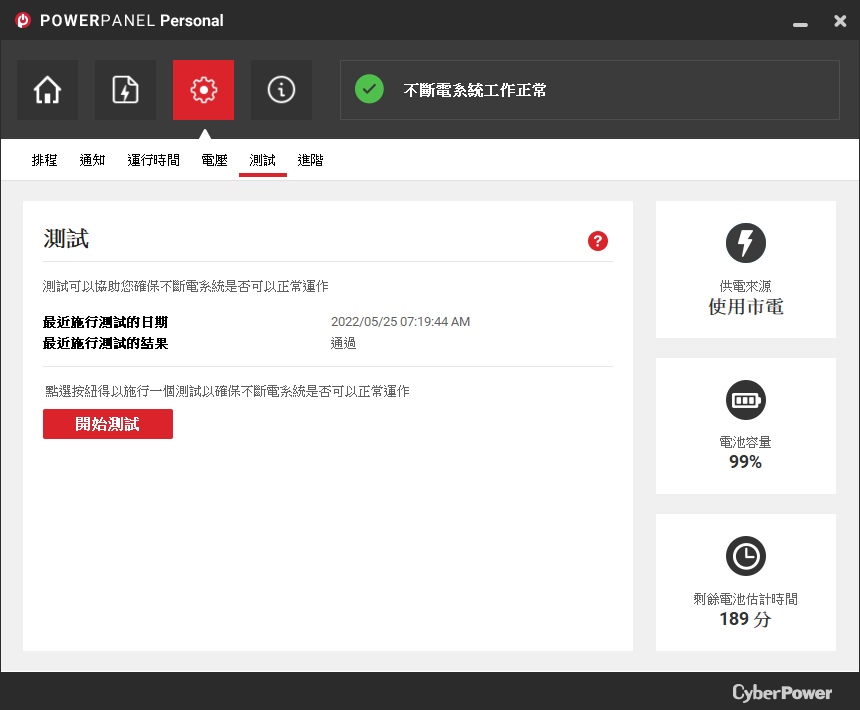Switch to the 排程 tab

[x=44, y=160]
